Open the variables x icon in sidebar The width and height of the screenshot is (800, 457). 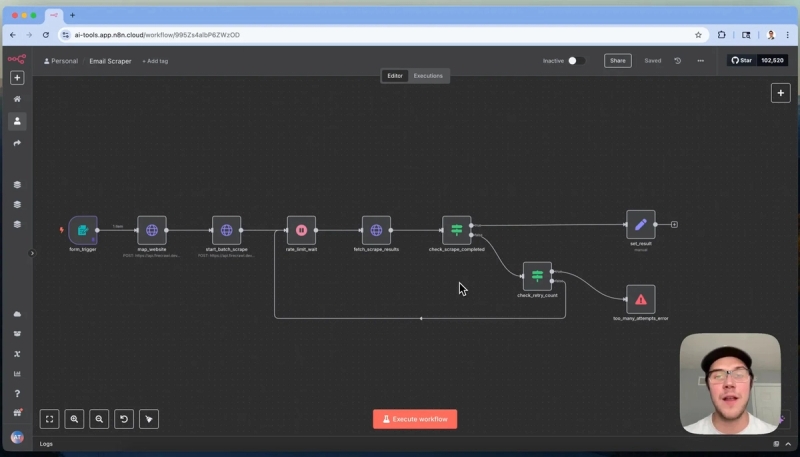17,353
